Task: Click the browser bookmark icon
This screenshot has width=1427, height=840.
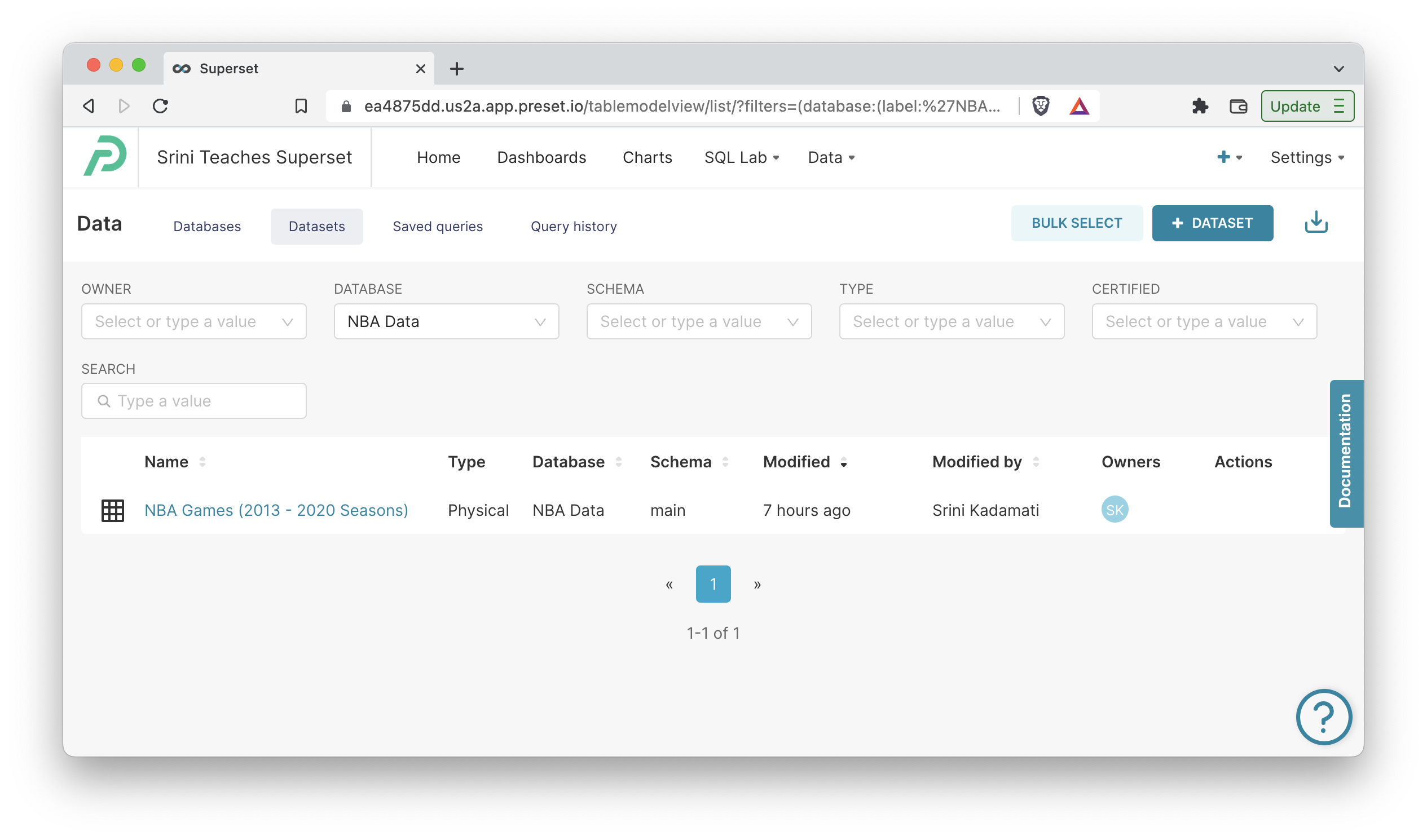Action: (x=300, y=106)
